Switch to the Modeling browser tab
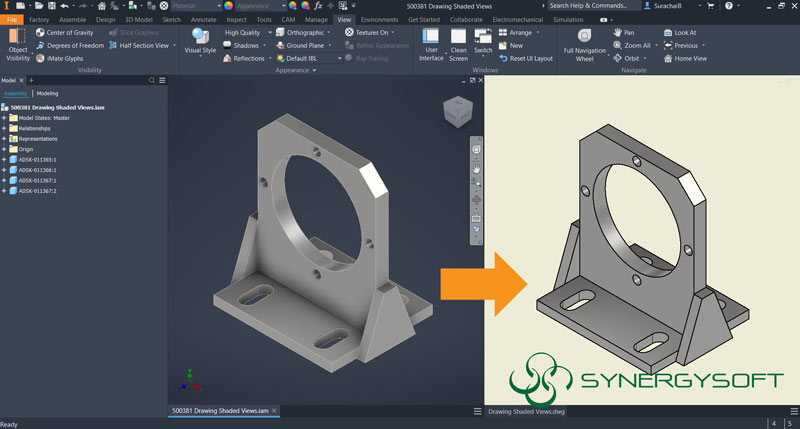 48,93
